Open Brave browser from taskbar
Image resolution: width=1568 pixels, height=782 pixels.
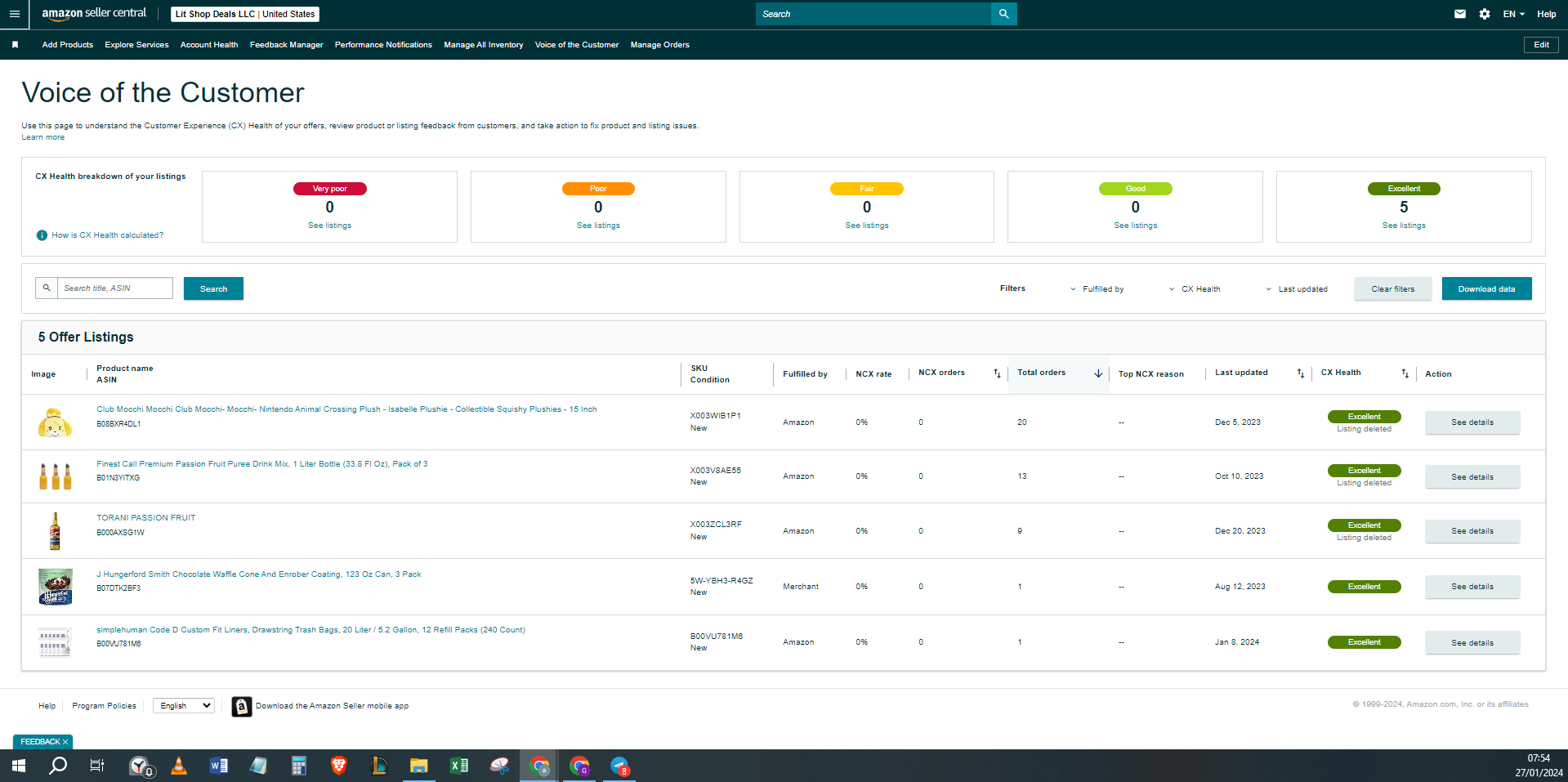tap(338, 766)
